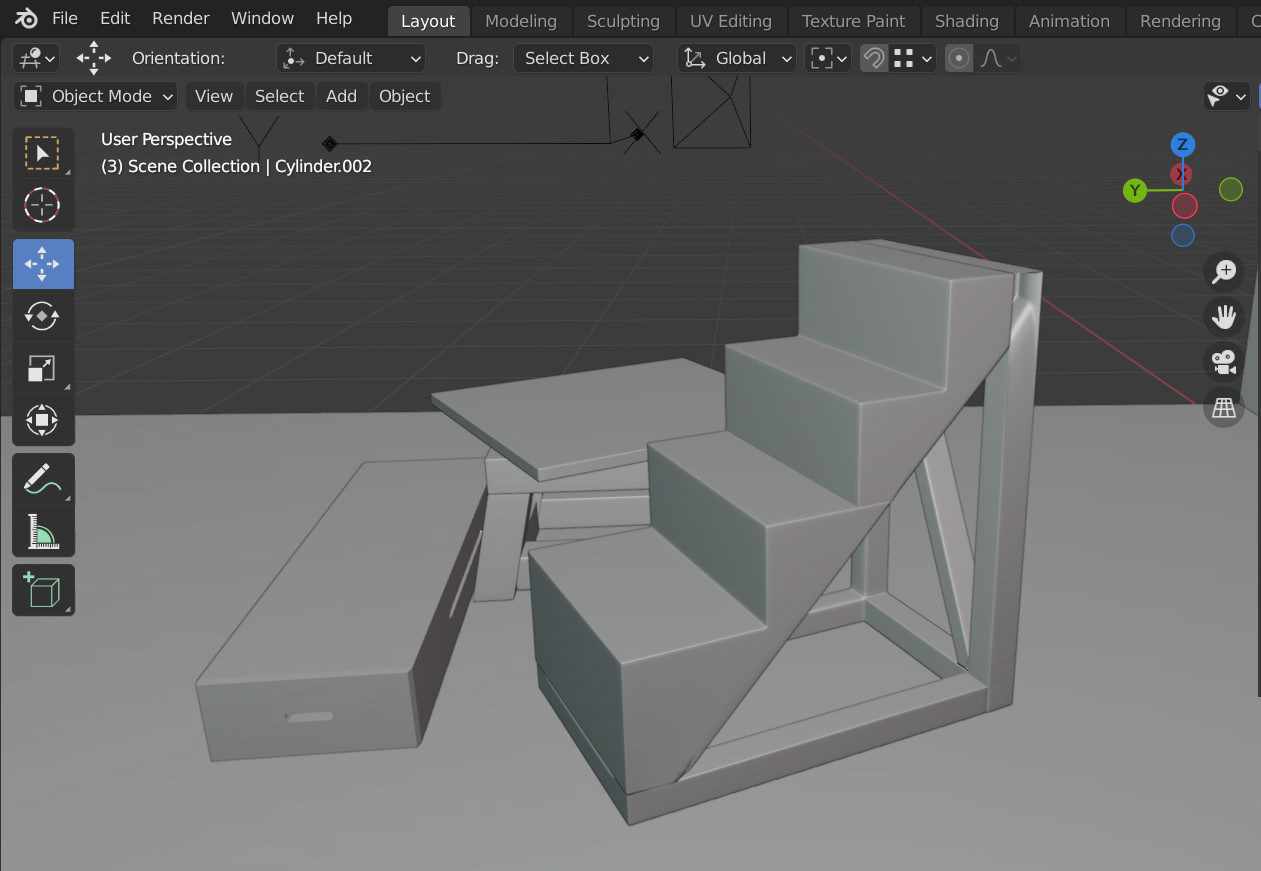This screenshot has height=871, width=1261.
Task: Switch to the Texture Paint workspace tab
Action: pyautogui.click(x=853, y=21)
